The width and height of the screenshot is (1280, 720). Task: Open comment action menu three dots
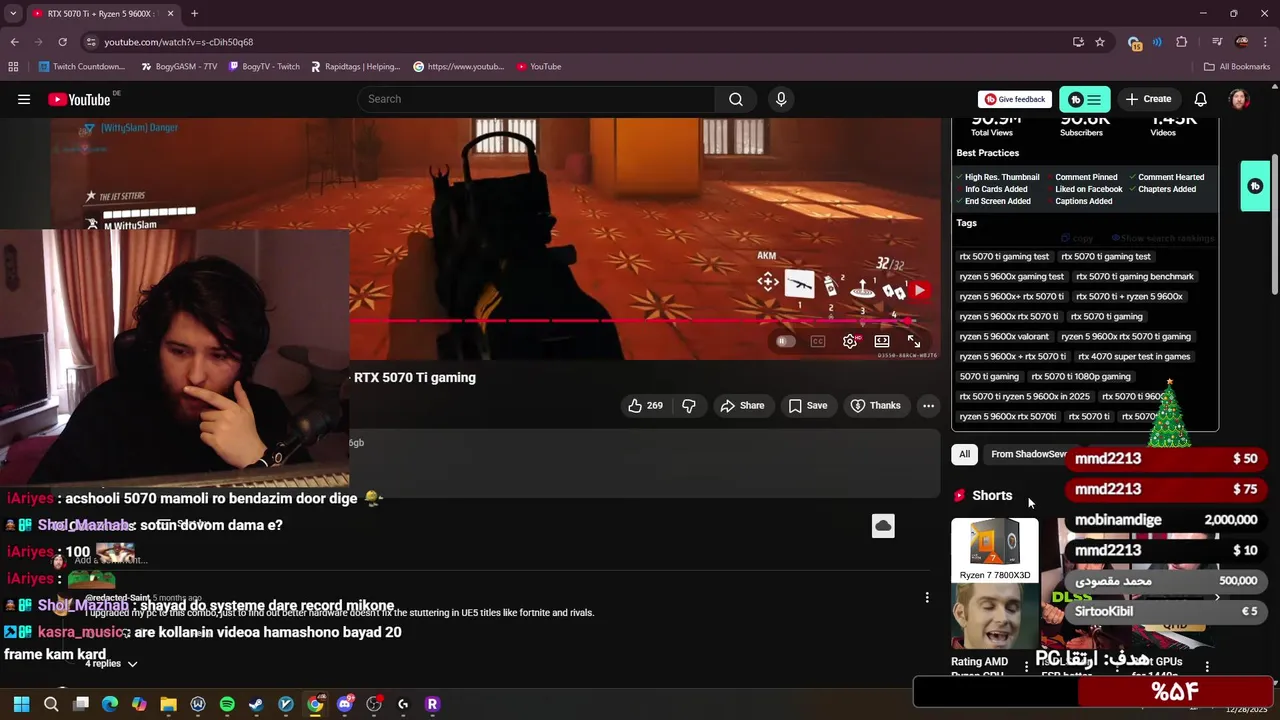point(927,598)
